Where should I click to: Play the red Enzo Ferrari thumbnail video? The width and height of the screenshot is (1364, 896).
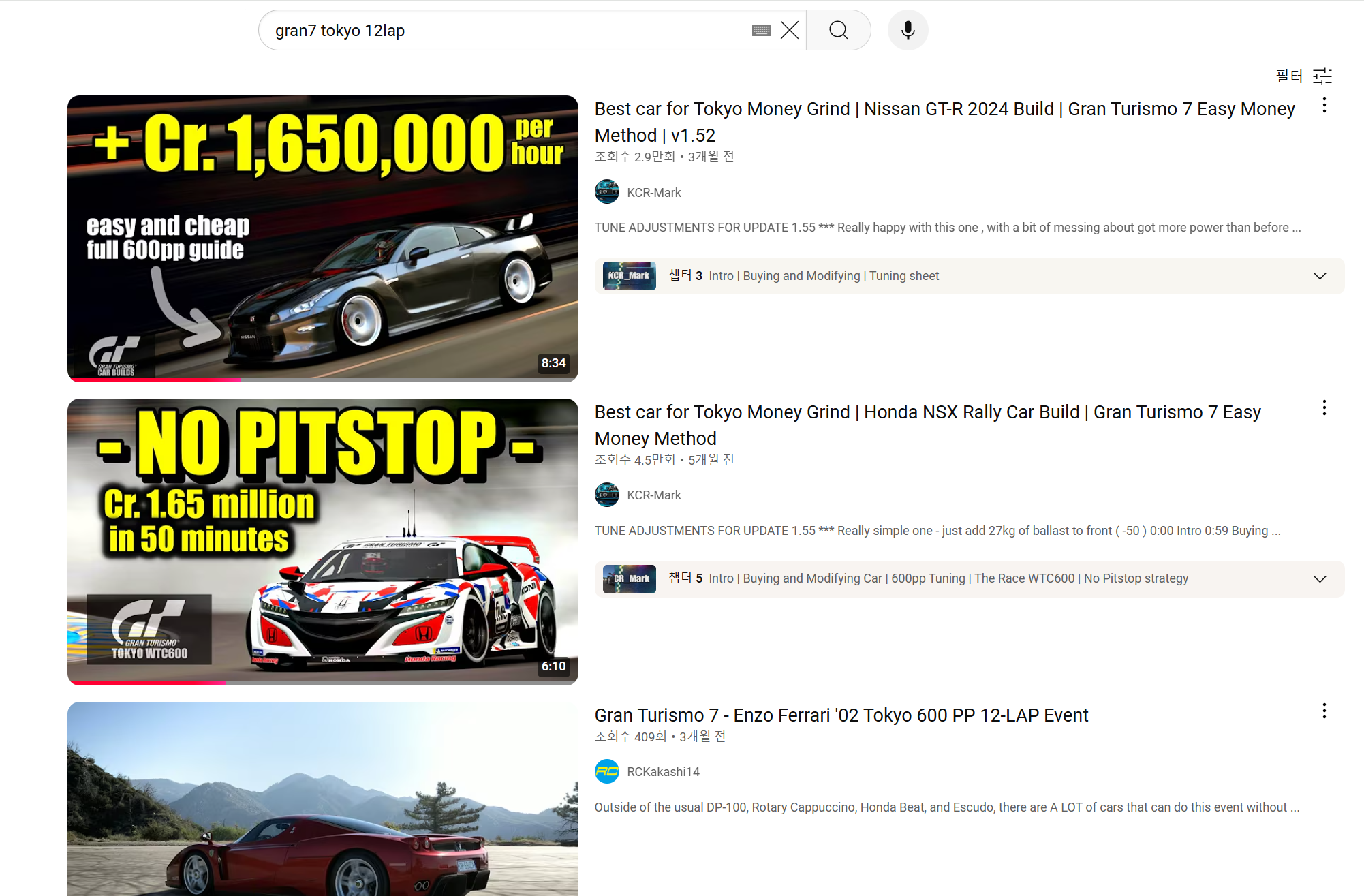[x=323, y=799]
